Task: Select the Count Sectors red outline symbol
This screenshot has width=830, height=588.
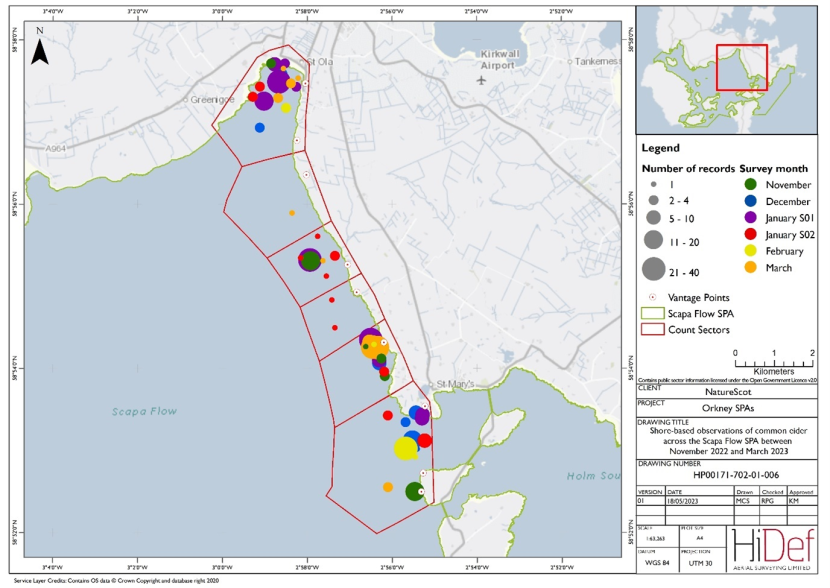Action: point(652,329)
